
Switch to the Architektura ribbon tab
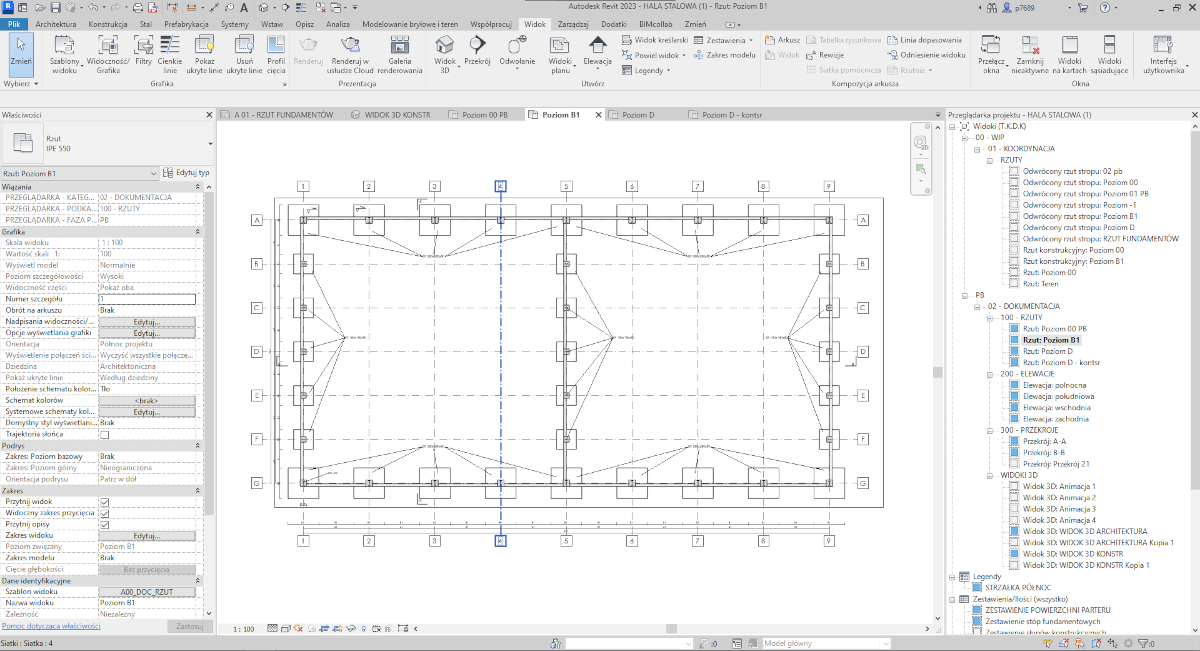pyautogui.click(x=55, y=22)
